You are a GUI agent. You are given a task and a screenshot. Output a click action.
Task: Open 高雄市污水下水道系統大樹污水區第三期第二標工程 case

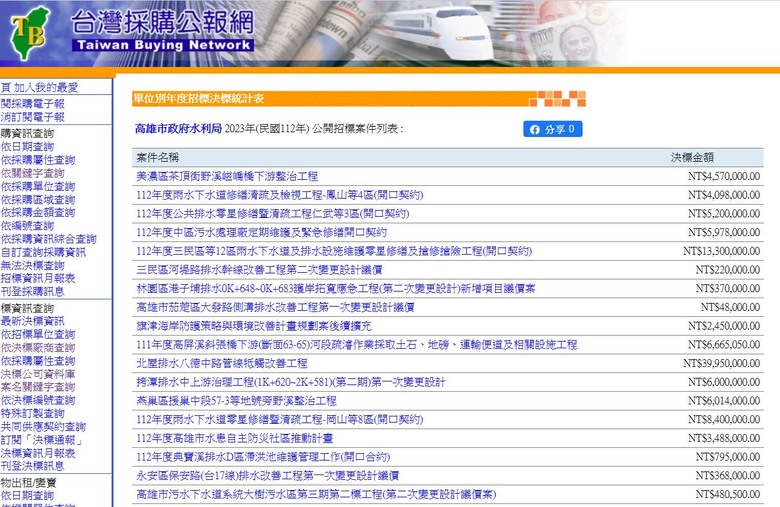pyautogui.click(x=316, y=495)
